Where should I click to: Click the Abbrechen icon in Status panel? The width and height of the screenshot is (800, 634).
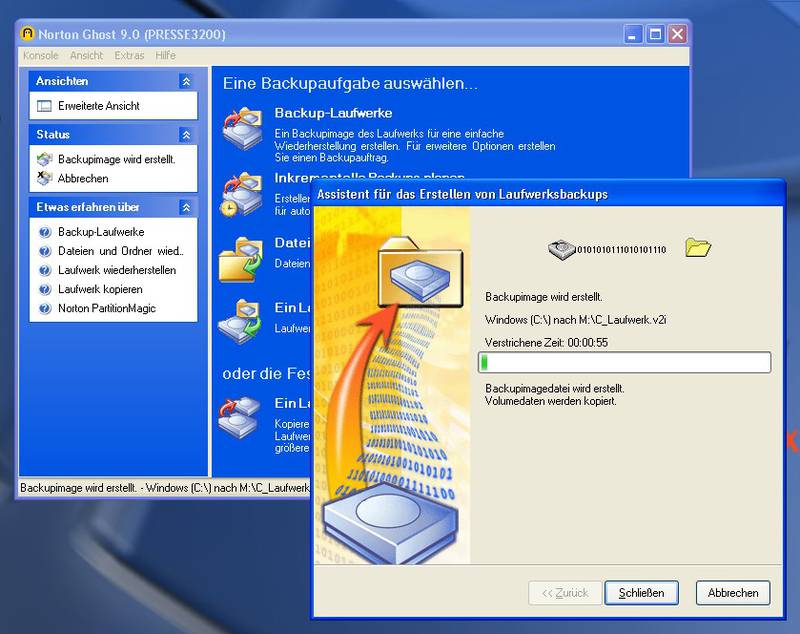[x=44, y=178]
